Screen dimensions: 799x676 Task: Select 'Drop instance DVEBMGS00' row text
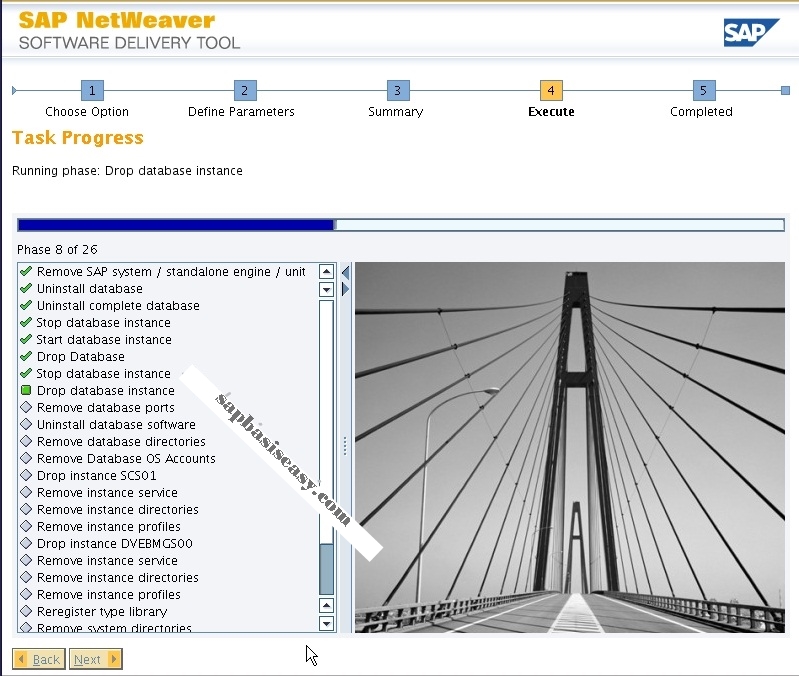point(115,543)
